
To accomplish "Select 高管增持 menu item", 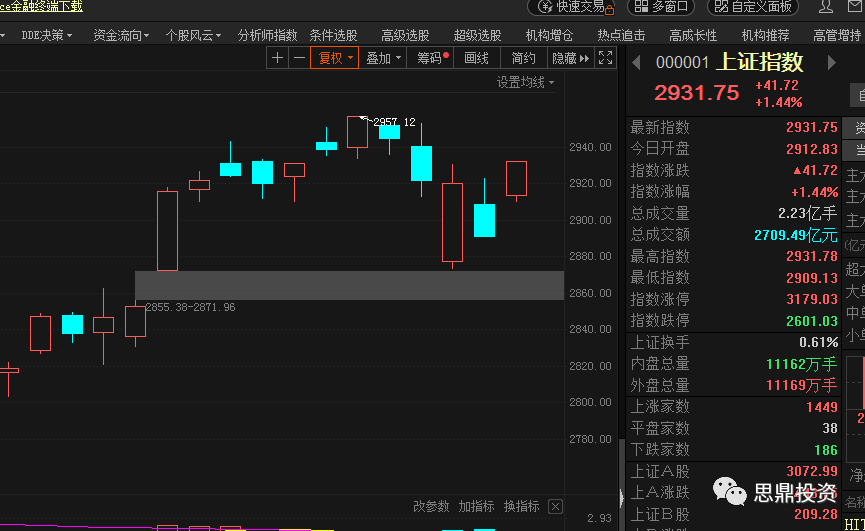I will (x=837, y=35).
